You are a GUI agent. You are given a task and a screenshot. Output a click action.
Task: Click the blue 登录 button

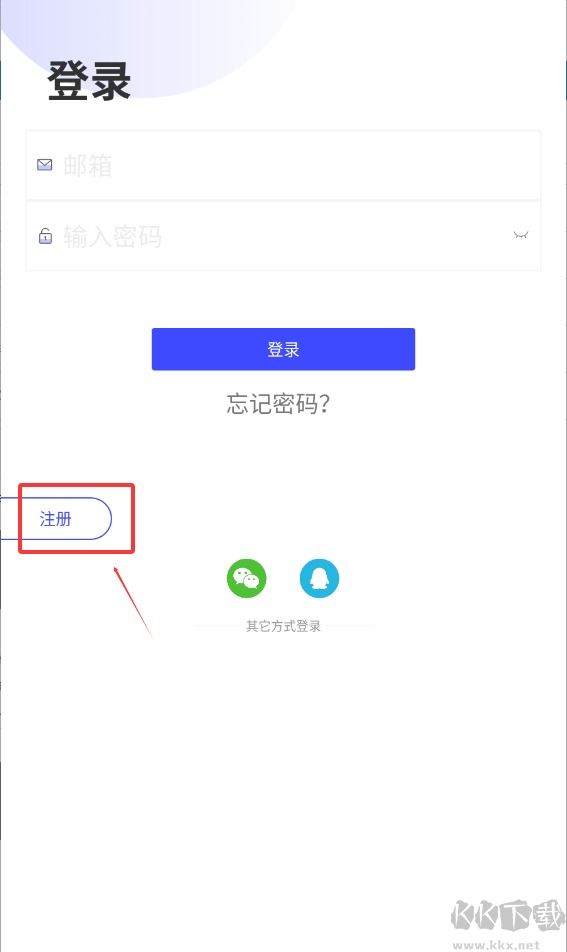283,349
